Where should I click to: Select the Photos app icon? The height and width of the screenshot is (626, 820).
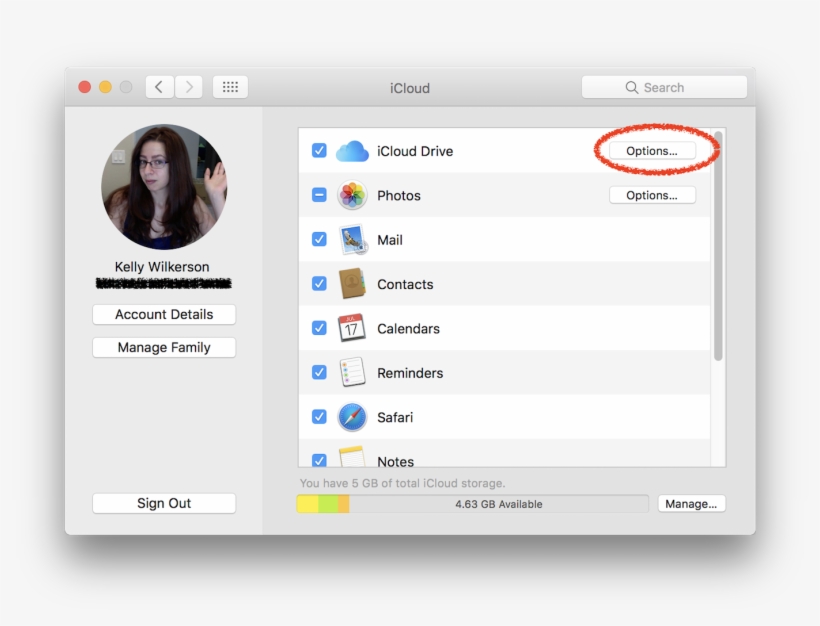(x=352, y=195)
